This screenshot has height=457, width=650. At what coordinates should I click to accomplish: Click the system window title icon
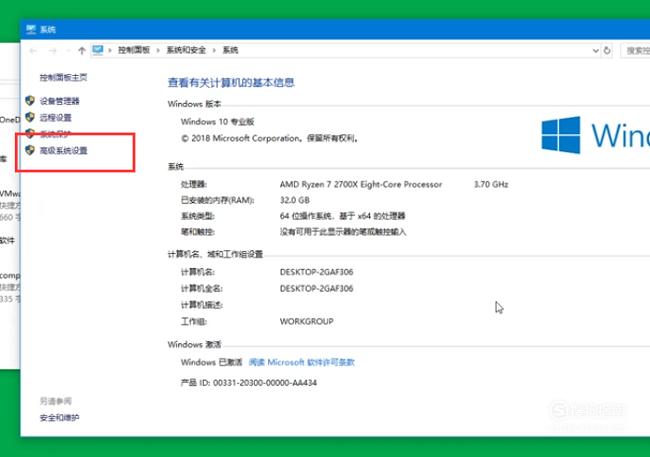pos(31,29)
